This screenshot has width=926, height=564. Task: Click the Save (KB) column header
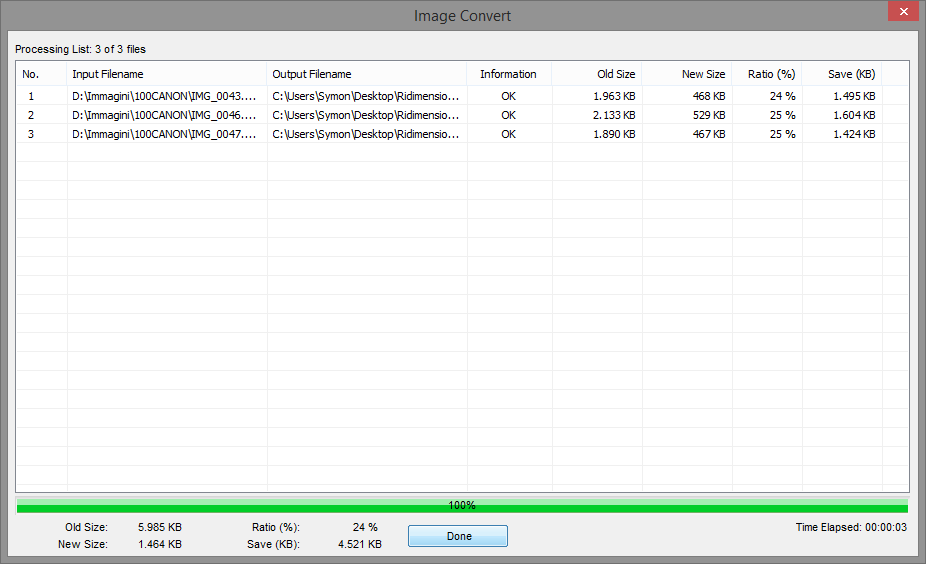[842, 74]
